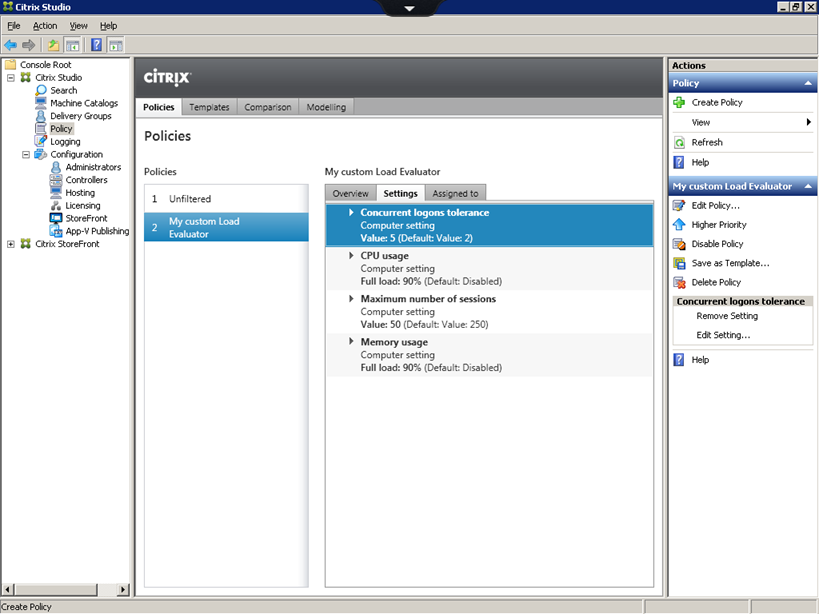Collapse the Citrix Studio tree node

(10, 78)
